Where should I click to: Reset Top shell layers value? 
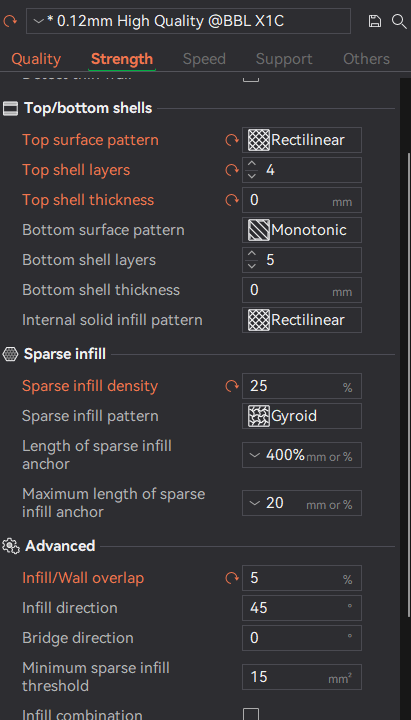point(232,170)
